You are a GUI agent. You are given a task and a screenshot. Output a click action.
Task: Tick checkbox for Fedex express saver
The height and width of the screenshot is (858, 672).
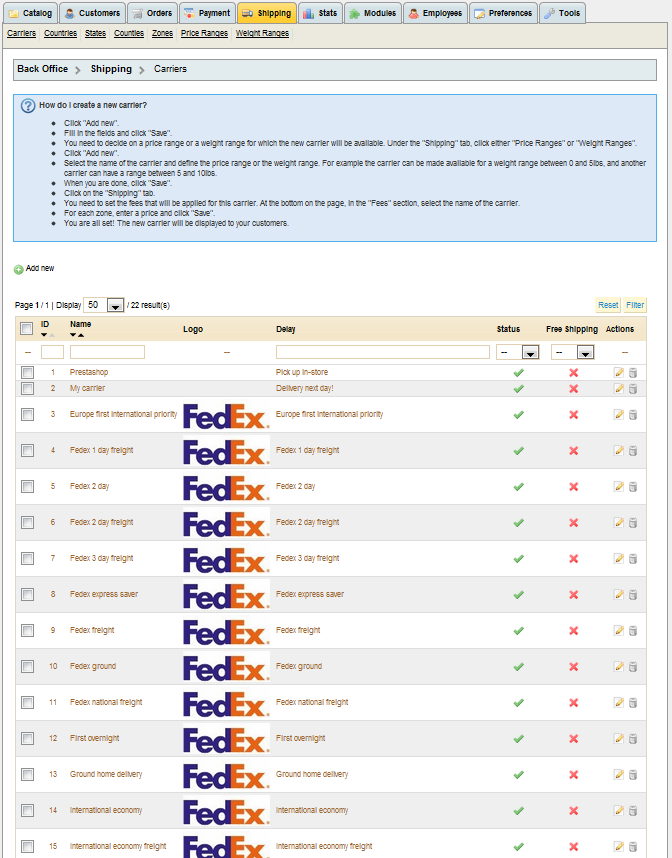(27, 594)
